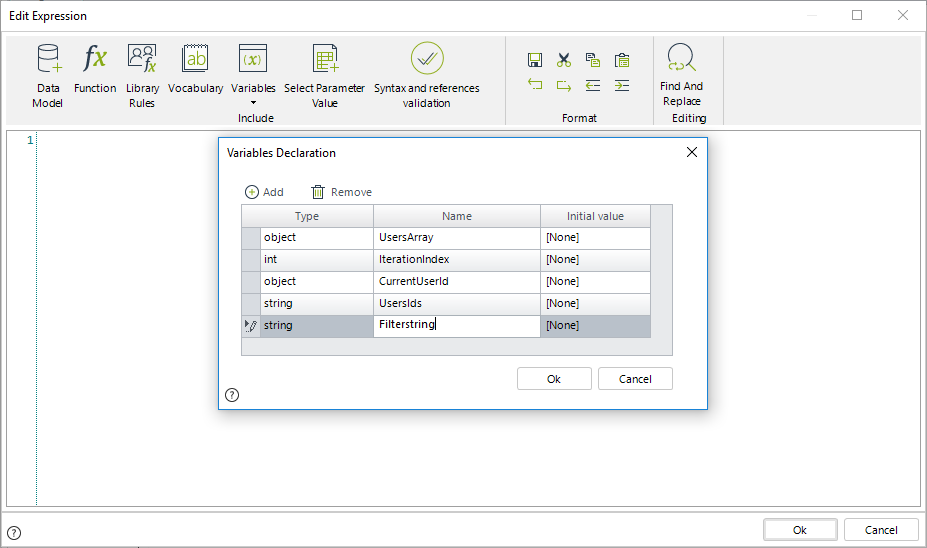Viewport: 927px width, 548px height.
Task: Open the Vocabulary tool
Action: coord(195,69)
